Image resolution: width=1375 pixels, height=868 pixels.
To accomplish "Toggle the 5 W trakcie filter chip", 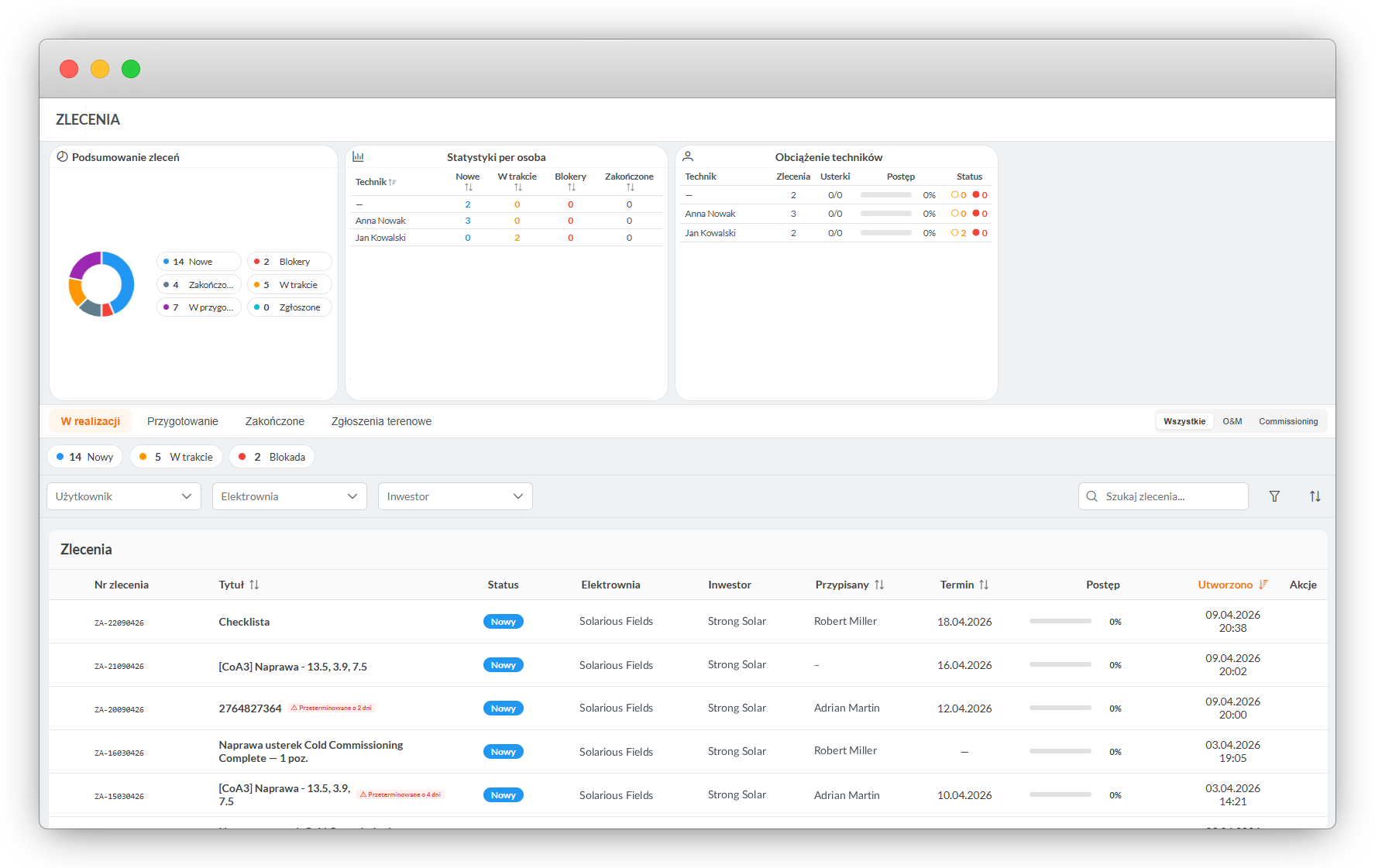I will tap(177, 457).
